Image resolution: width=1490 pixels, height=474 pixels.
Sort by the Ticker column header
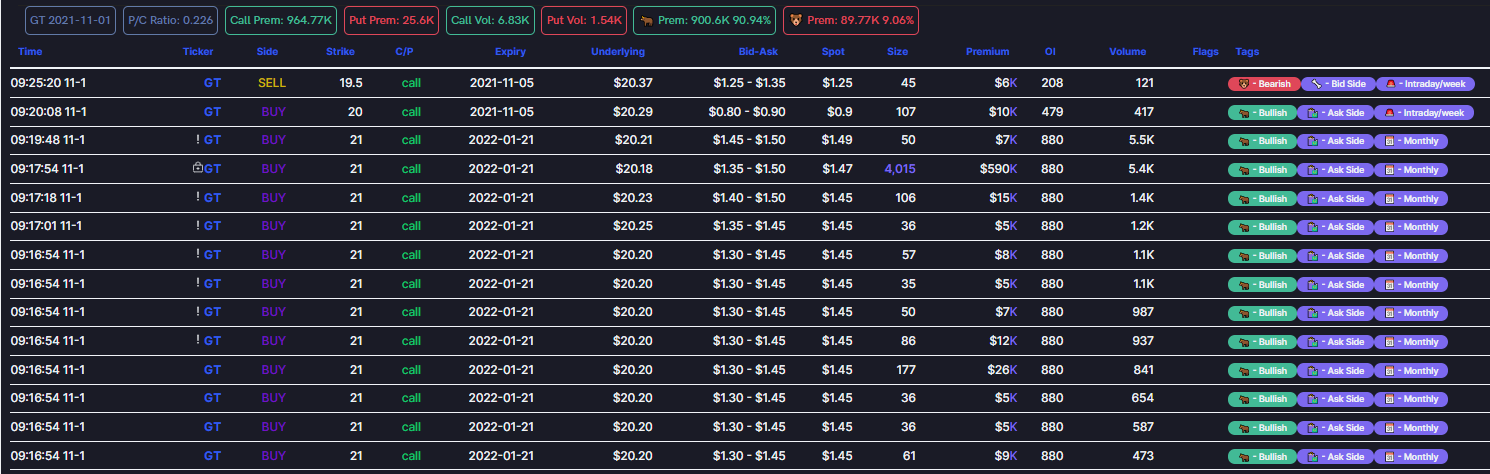click(198, 51)
